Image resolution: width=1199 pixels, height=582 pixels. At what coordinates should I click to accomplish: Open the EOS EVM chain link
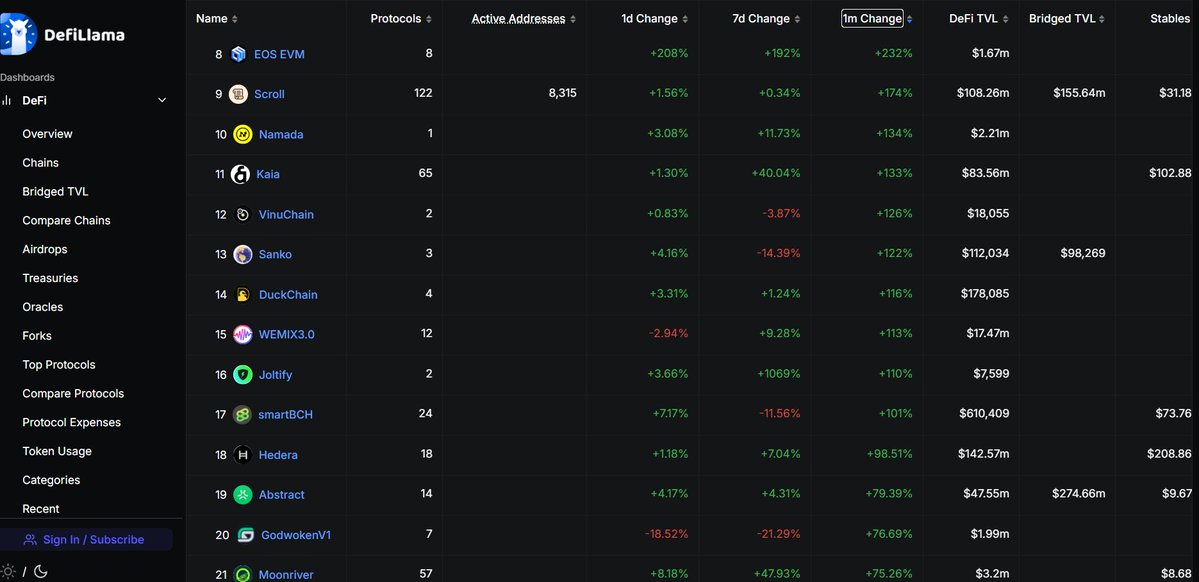279,54
